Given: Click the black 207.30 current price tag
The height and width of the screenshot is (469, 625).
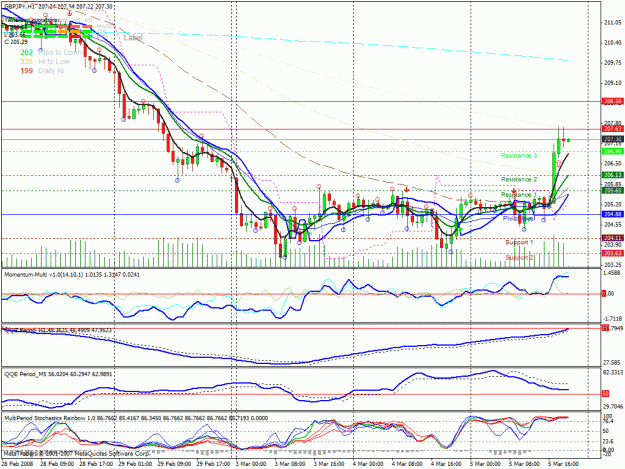Looking at the screenshot, I should [613, 139].
